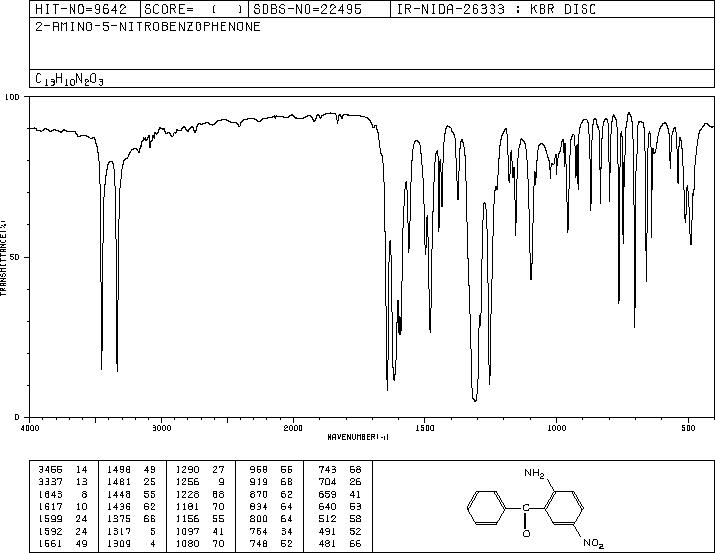The image size is (715, 553).
Task: Click the 1256 peak table entry
Action: (x=200, y=482)
